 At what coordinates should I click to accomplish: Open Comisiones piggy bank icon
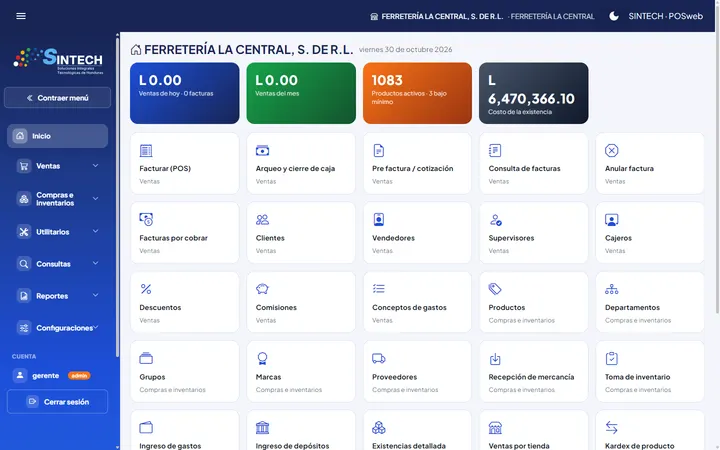click(262, 289)
